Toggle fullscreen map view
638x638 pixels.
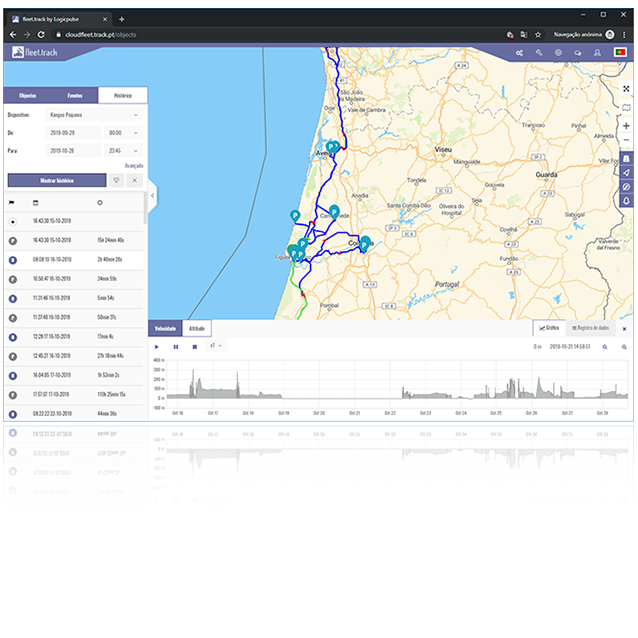point(626,89)
